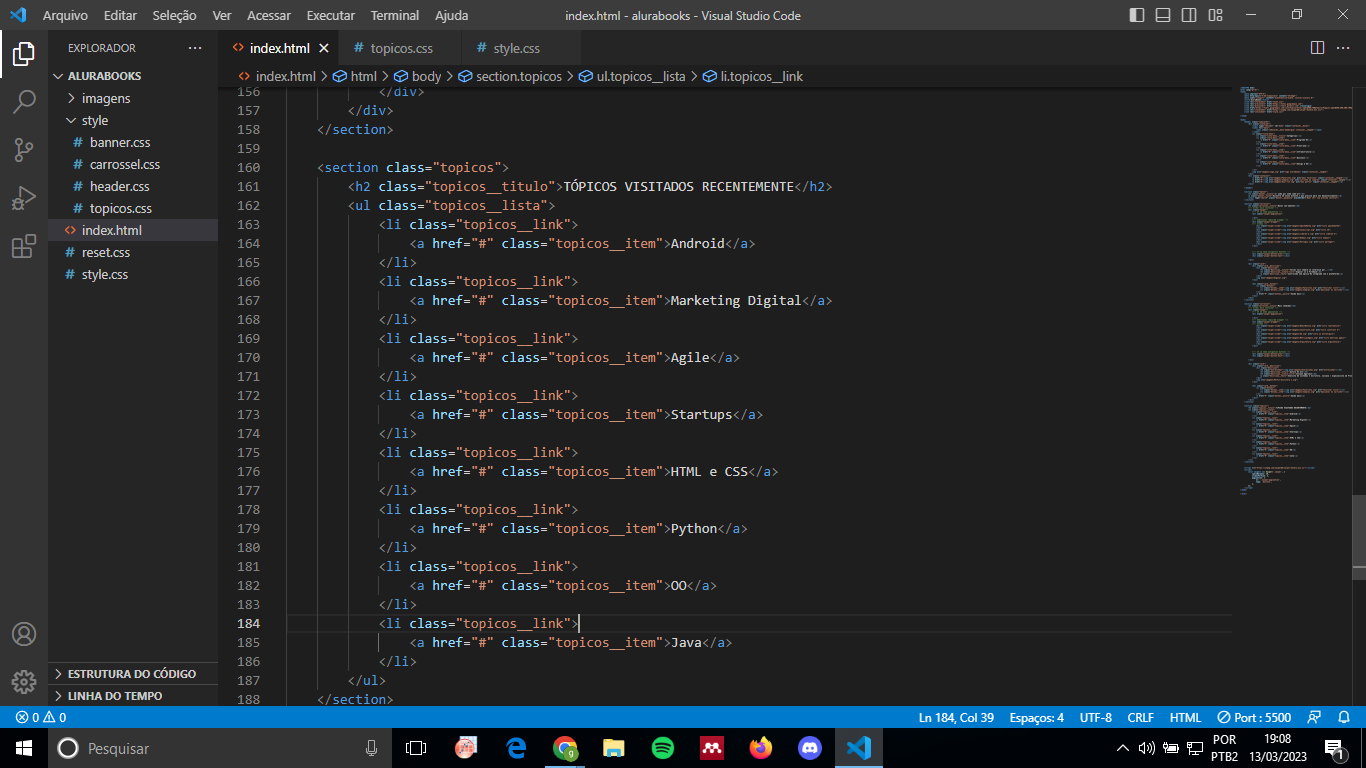Open the Arquivo menu
The height and width of the screenshot is (768, 1366).
coord(65,15)
